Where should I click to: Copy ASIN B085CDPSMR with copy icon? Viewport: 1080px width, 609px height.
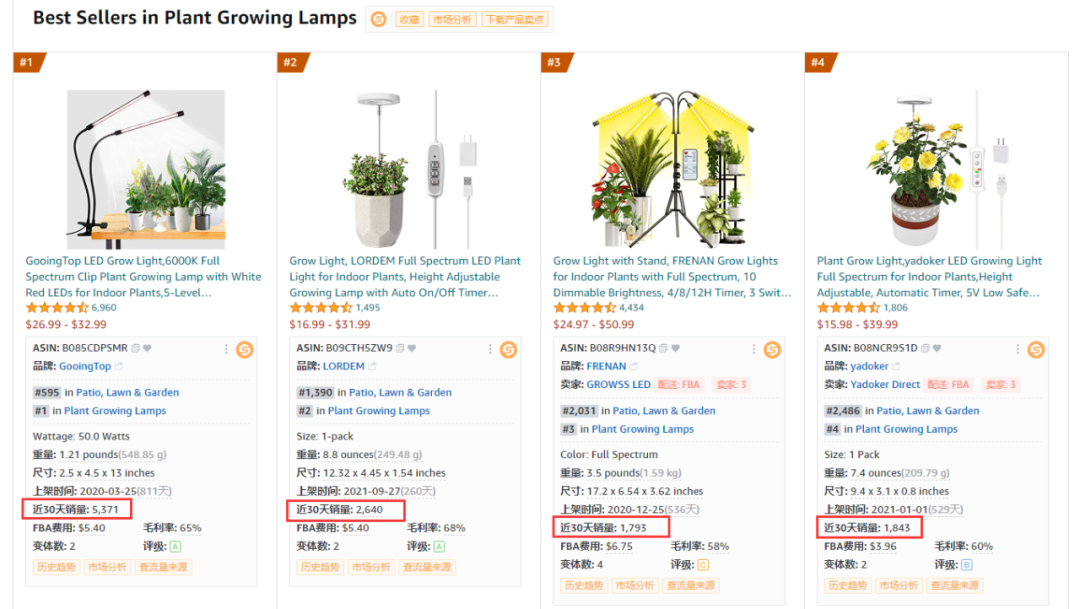point(135,348)
